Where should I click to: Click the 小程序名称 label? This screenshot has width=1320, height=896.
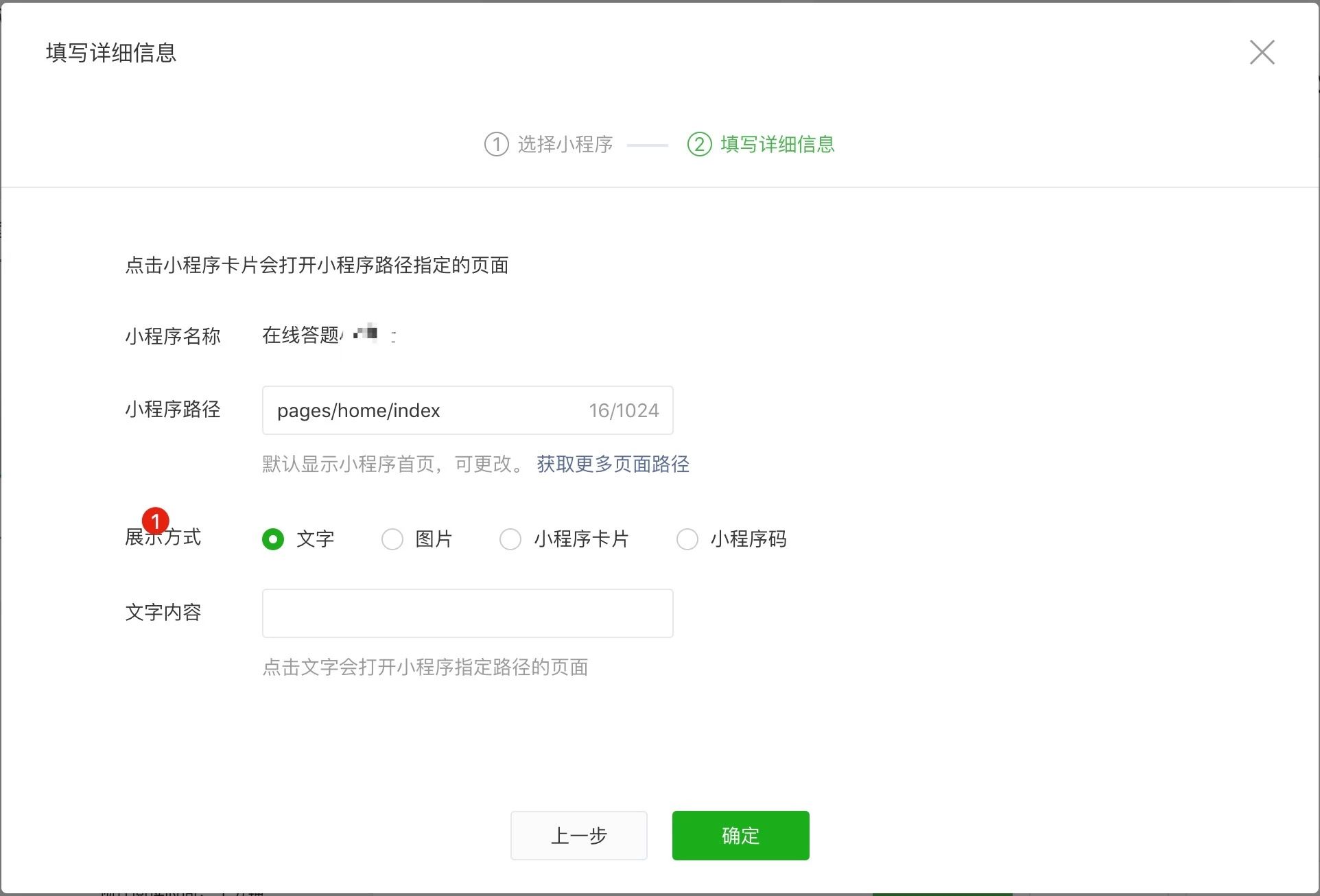[173, 336]
